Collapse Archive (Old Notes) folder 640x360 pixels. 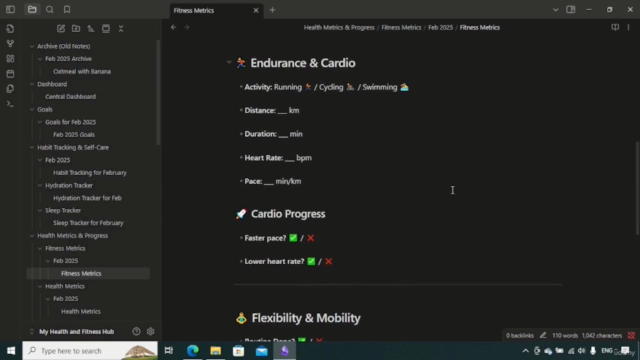coord(32,46)
